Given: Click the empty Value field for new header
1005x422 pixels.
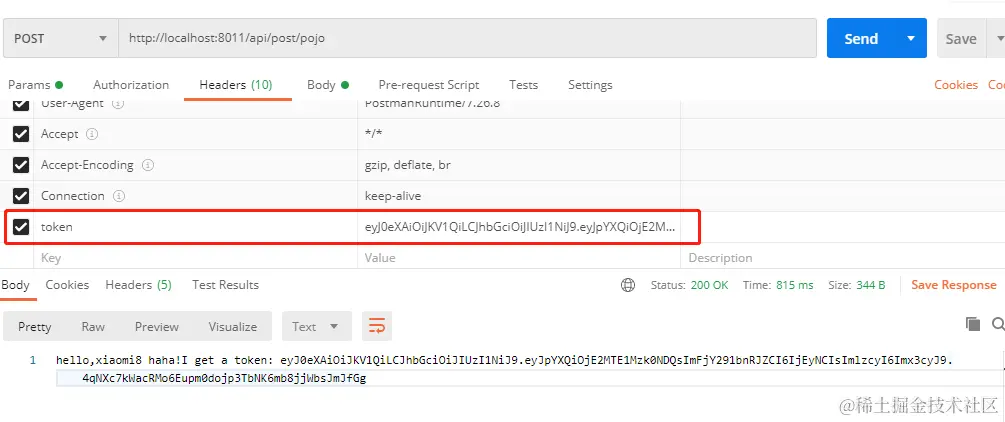Looking at the screenshot, I should (519, 258).
